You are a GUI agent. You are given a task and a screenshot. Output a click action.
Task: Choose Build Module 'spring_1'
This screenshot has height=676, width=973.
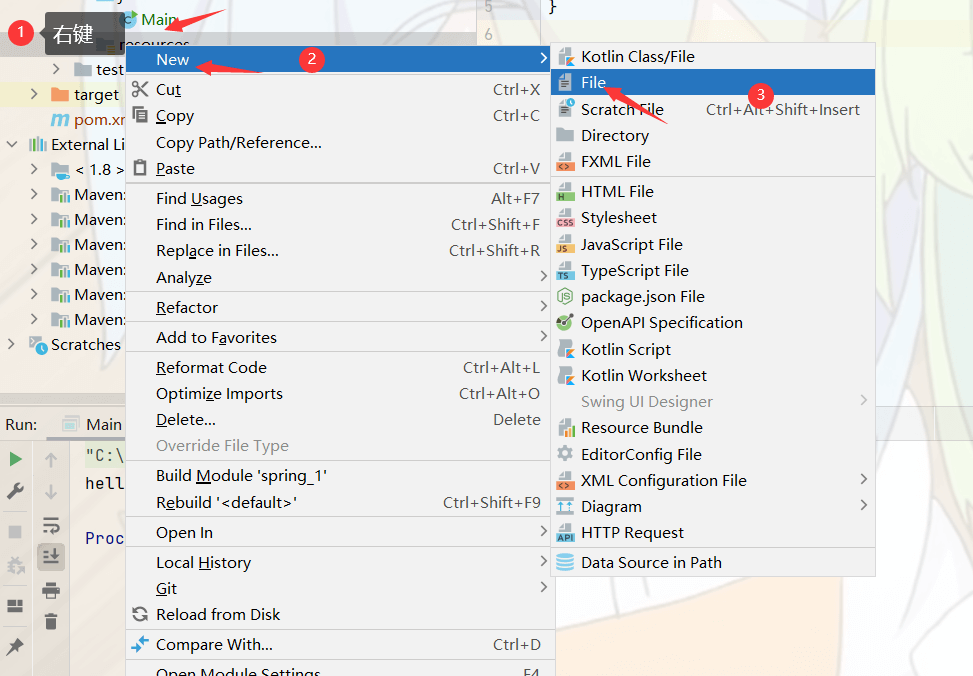[338, 475]
